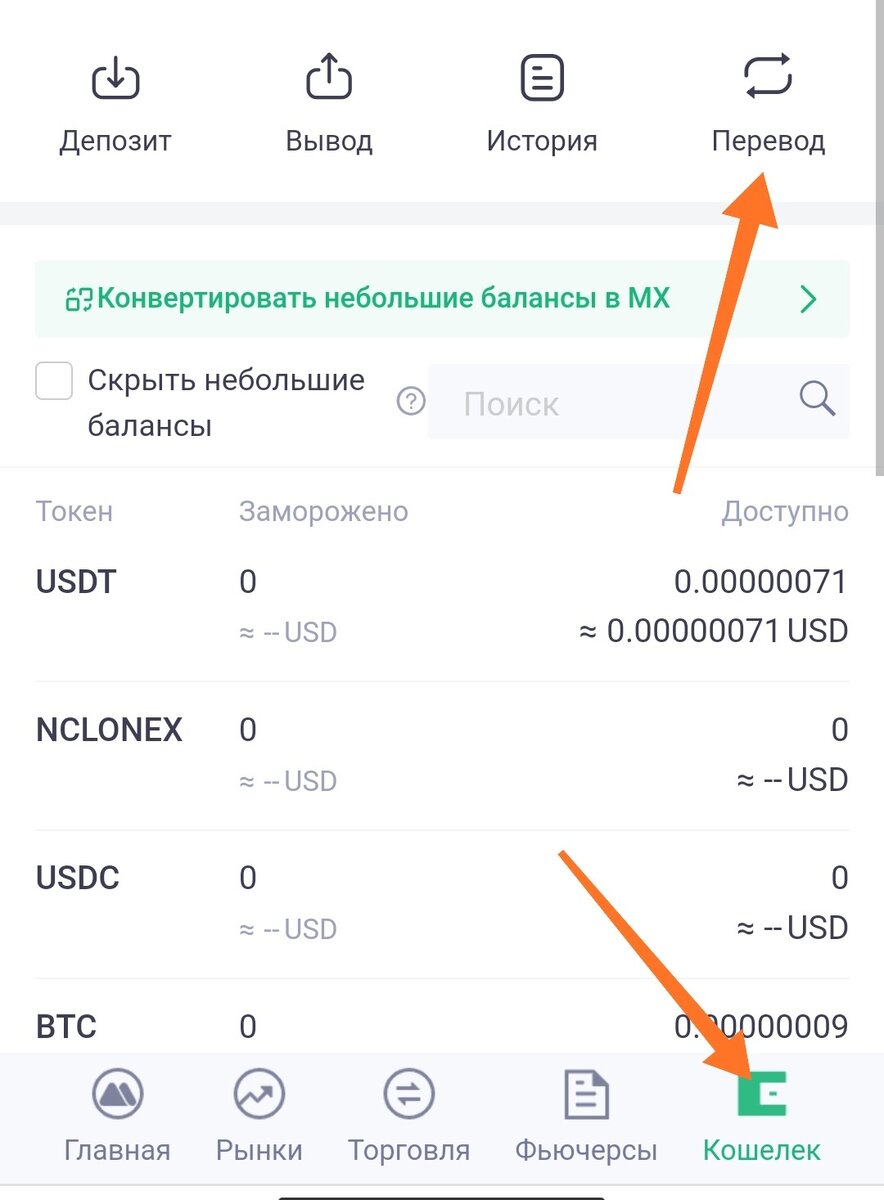The width and height of the screenshot is (884, 1200).
Task: Click the Доступно column header
Action: click(785, 512)
